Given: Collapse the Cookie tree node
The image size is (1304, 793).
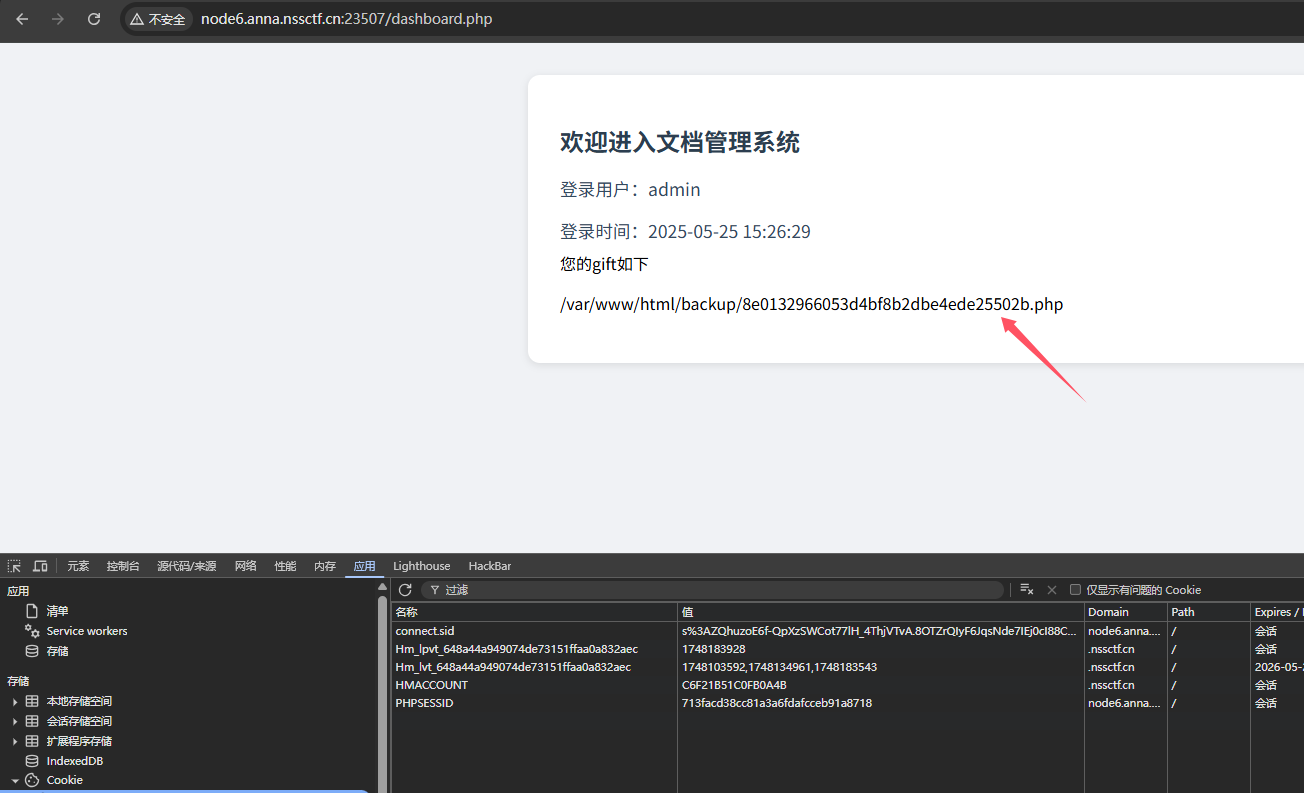Looking at the screenshot, I should [15, 780].
